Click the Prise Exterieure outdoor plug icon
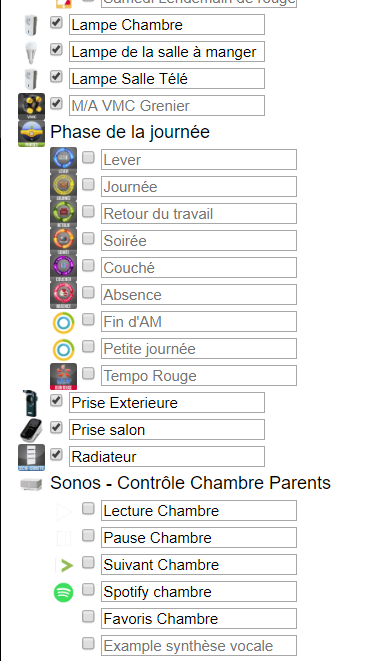Viewport: 376px width, 661px height. [x=31, y=403]
